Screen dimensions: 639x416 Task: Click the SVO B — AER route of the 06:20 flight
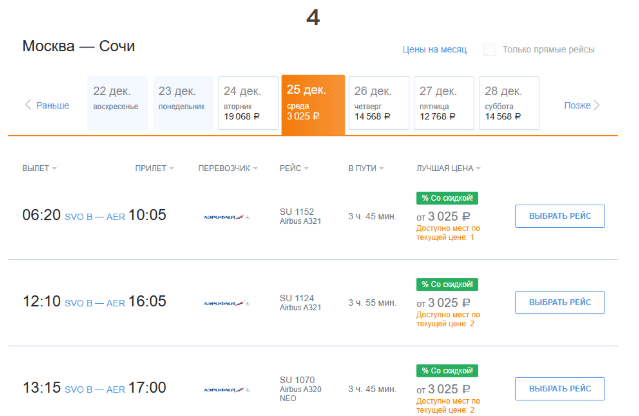coord(95,217)
